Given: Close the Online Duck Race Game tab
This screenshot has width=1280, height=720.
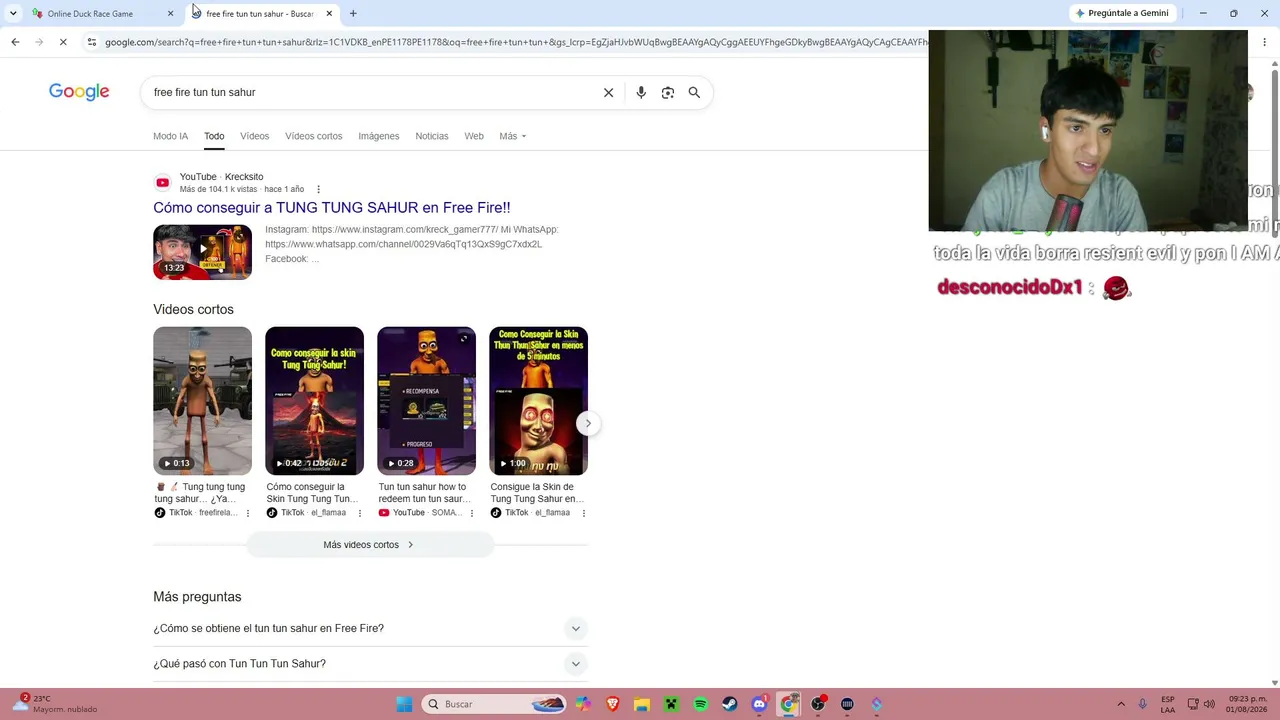Looking at the screenshot, I should (x=170, y=14).
